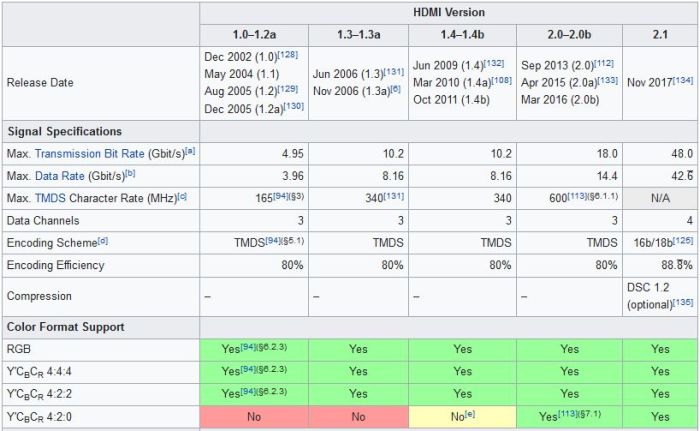700x431 pixels.
Task: Open the TMDS link in Character Rate row
Action: pos(50,199)
